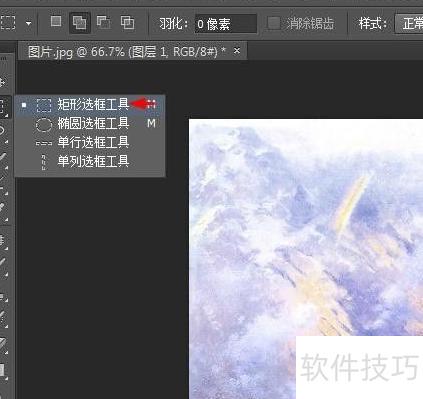Select the Subtract from Selection icon
Image resolution: width=423 pixels, height=399 pixels.
(x=104, y=22)
